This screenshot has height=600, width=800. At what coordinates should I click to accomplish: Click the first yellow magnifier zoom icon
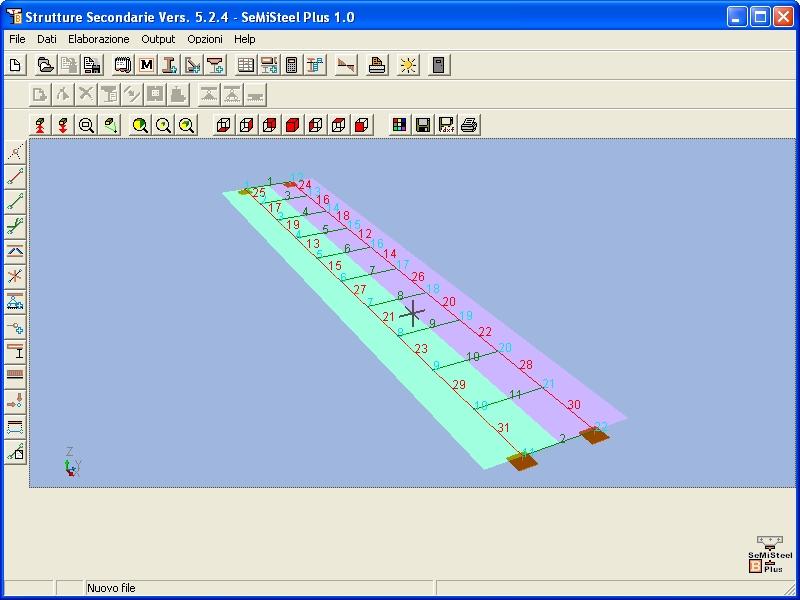[x=140, y=125]
